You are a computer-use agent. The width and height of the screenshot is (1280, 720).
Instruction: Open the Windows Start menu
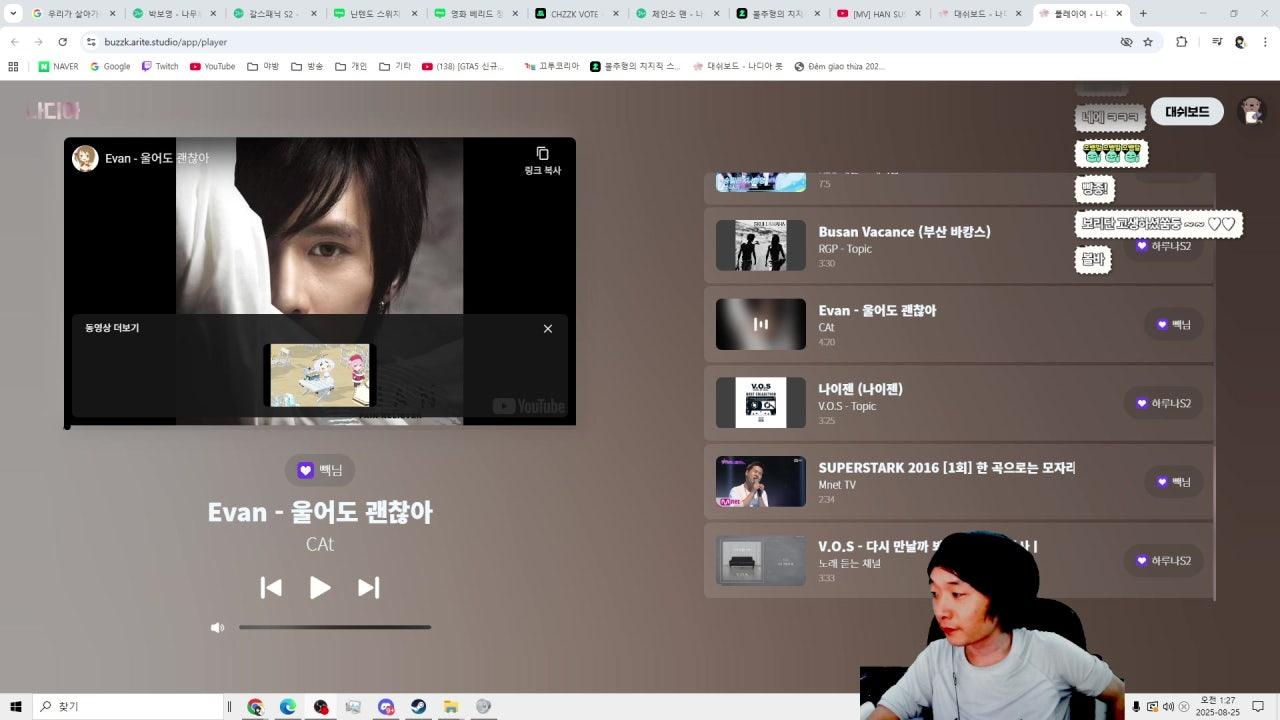tap(15, 706)
